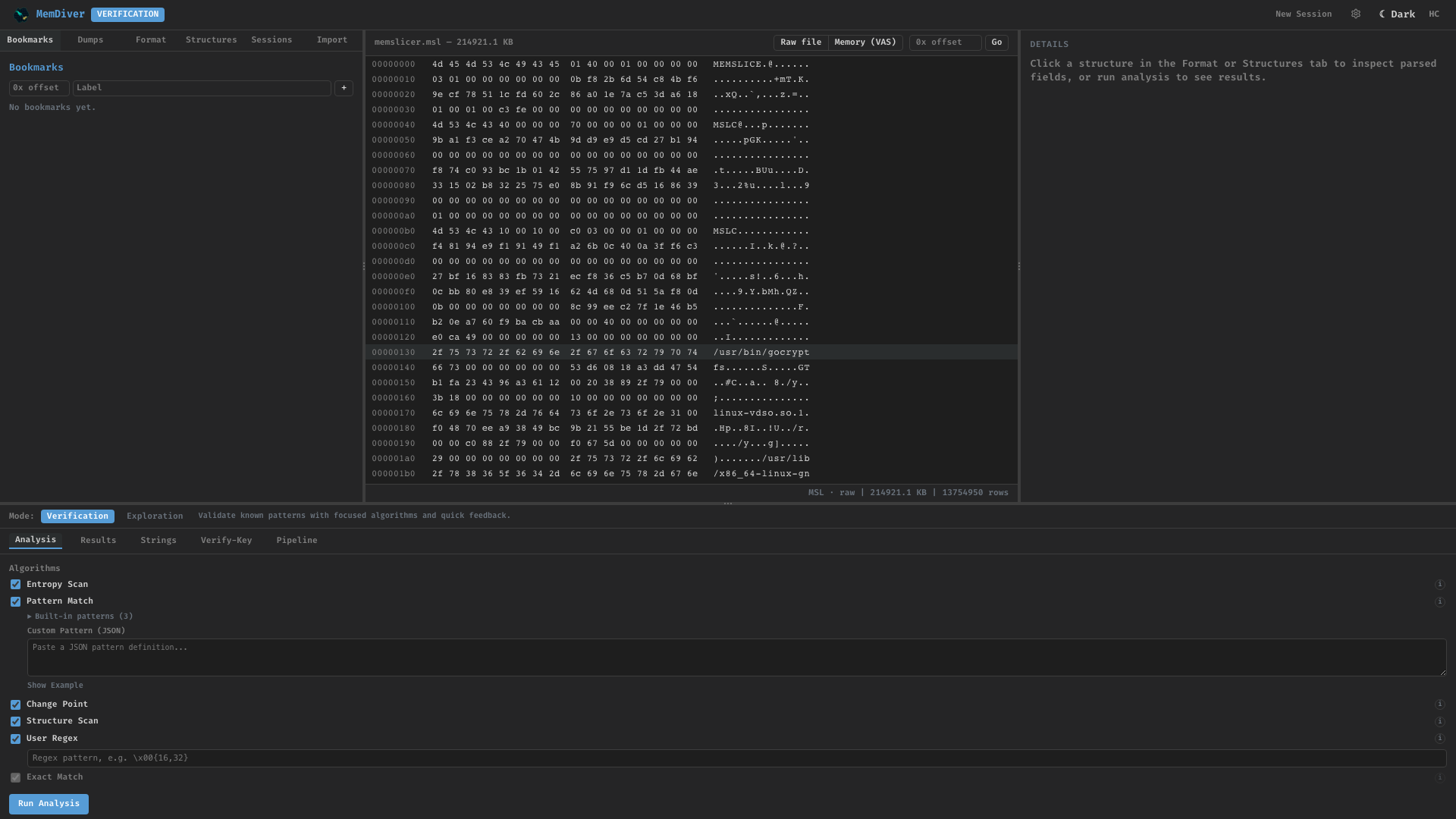The image size is (1456, 819).
Task: Click the Regex pattern input field
Action: [737, 758]
